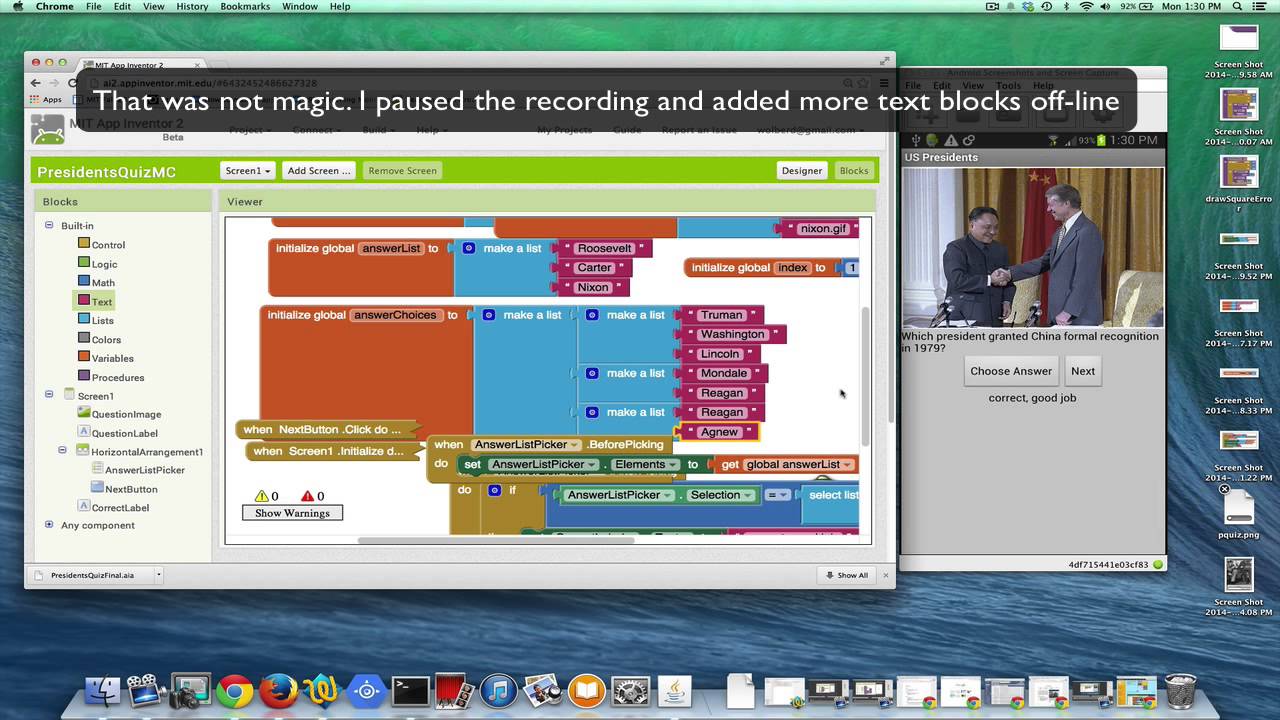Open the Chrome File menu
The width and height of the screenshot is (1280, 720).
pyautogui.click(x=93, y=6)
